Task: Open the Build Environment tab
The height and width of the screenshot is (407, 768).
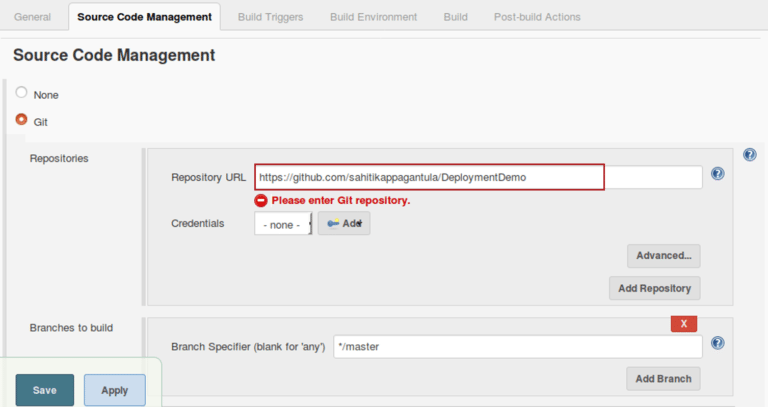Action: tap(373, 17)
